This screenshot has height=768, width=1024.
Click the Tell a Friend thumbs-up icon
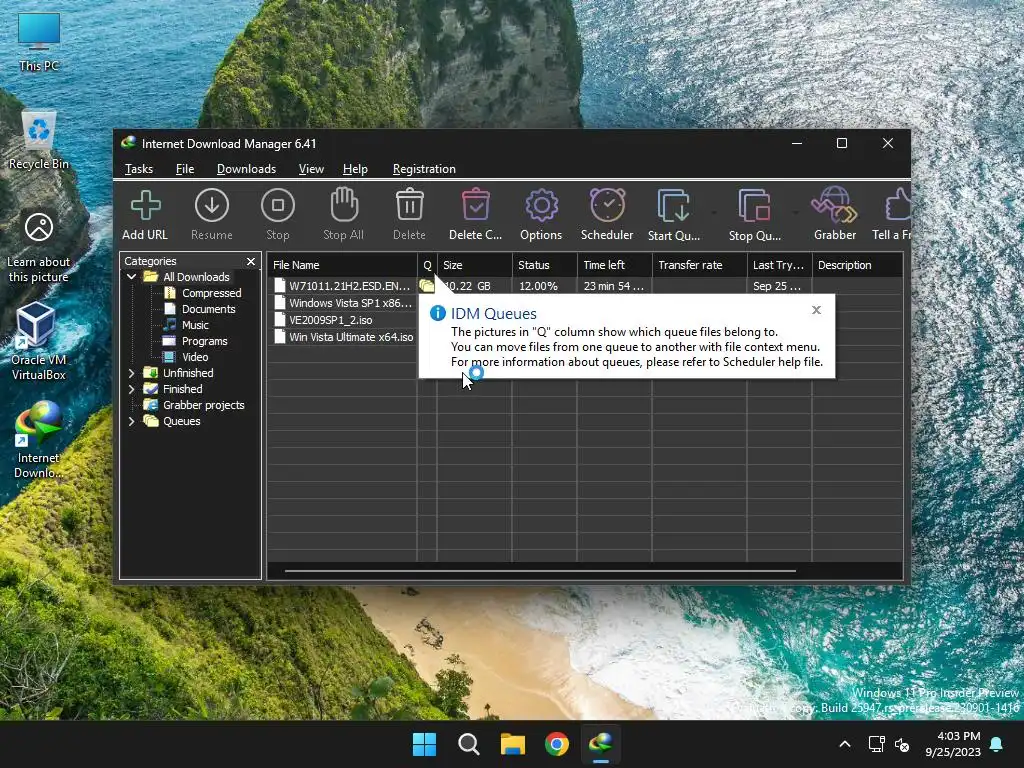[898, 205]
